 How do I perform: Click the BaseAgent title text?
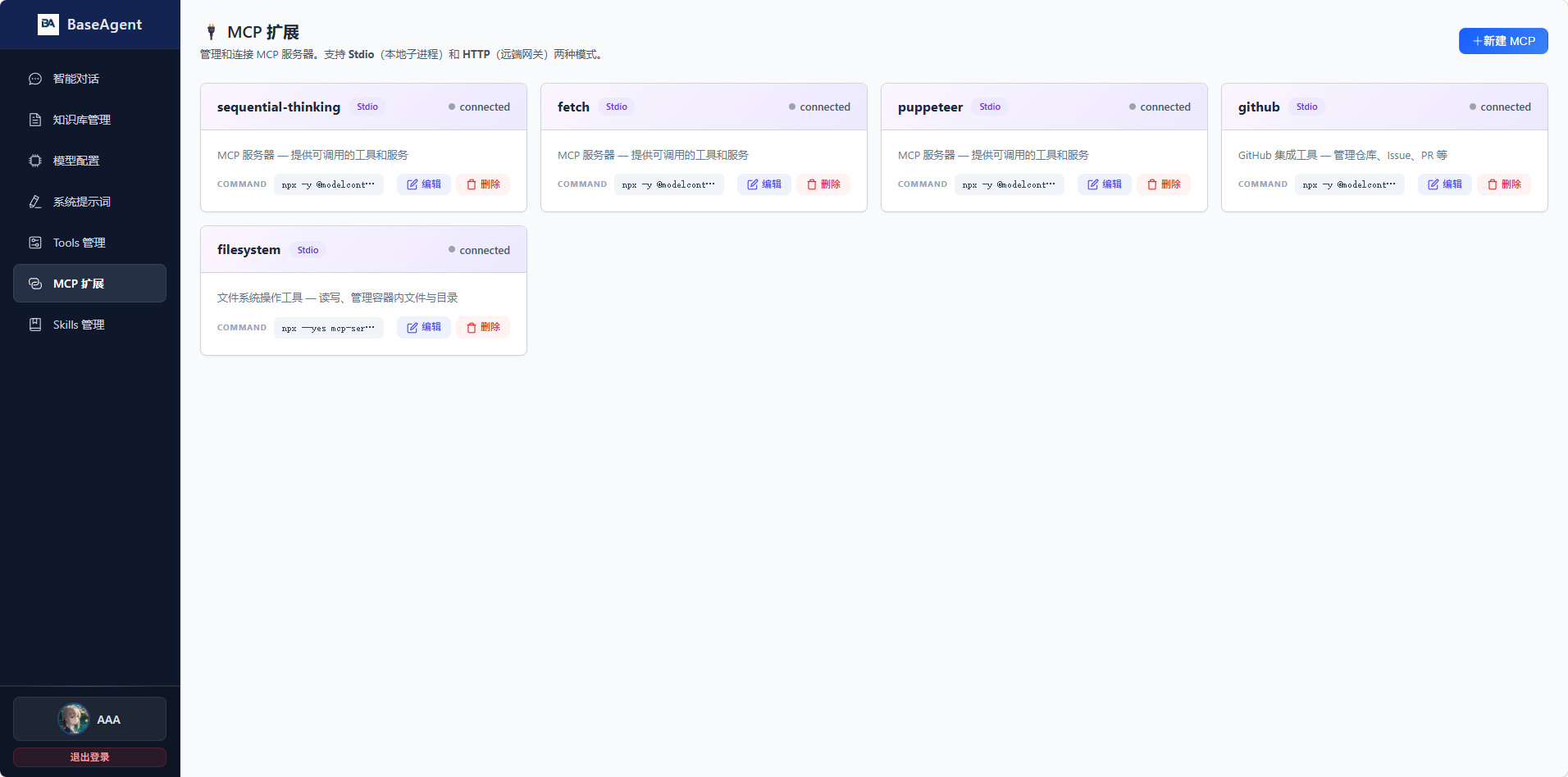(x=104, y=25)
